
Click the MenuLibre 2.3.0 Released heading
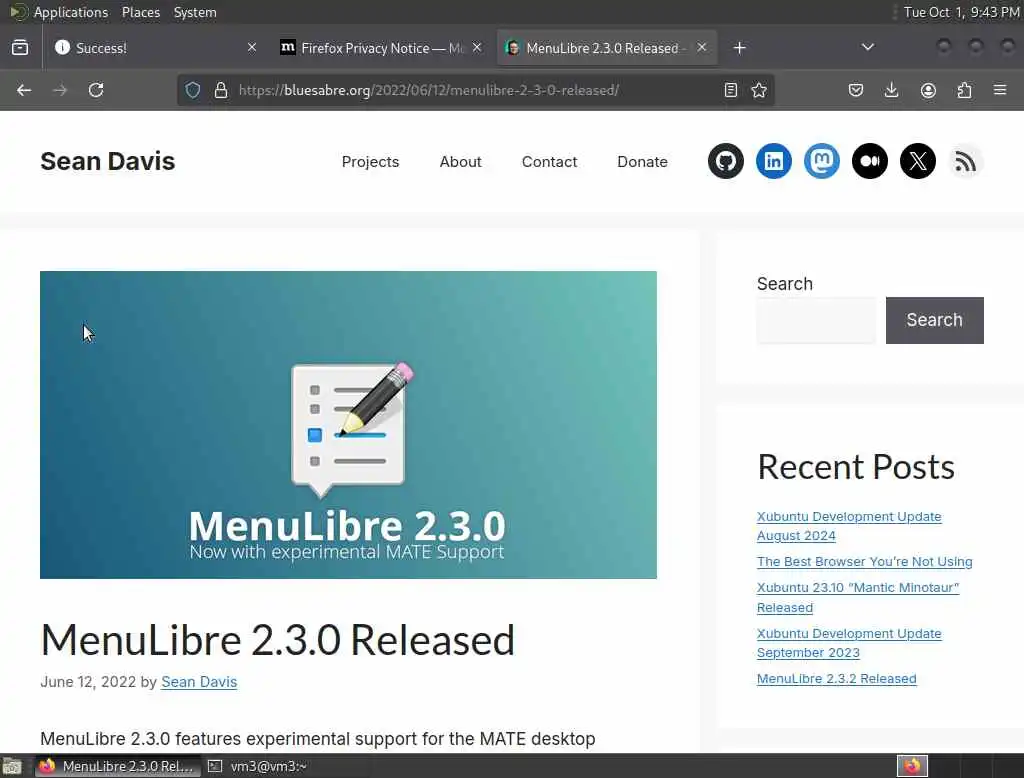point(278,640)
